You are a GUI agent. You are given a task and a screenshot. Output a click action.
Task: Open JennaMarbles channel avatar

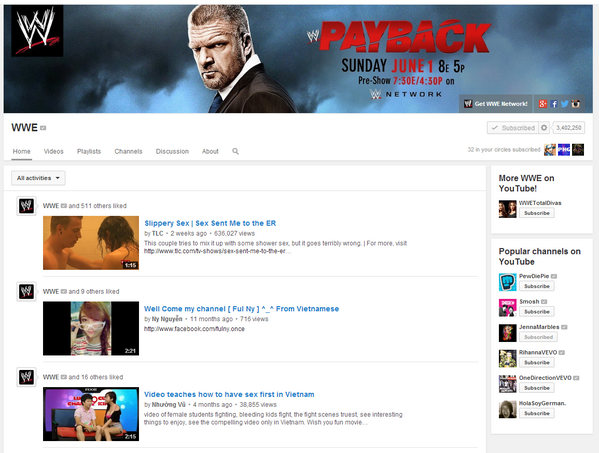[508, 333]
